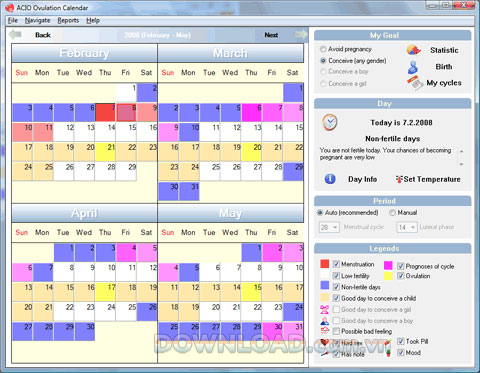
Task: Toggle Prognoses of cycle checkbox
Action: tap(401, 266)
